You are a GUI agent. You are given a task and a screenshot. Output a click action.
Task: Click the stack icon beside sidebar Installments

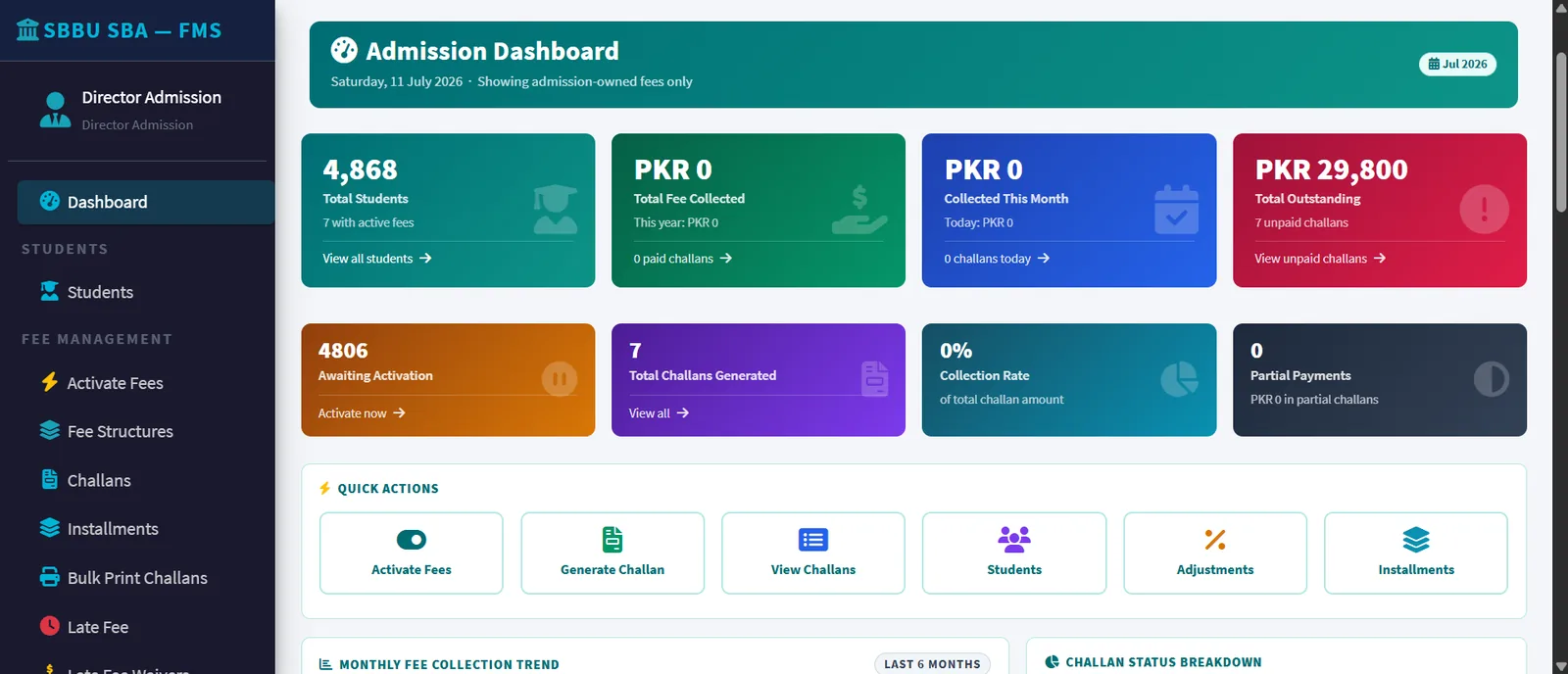click(x=50, y=527)
